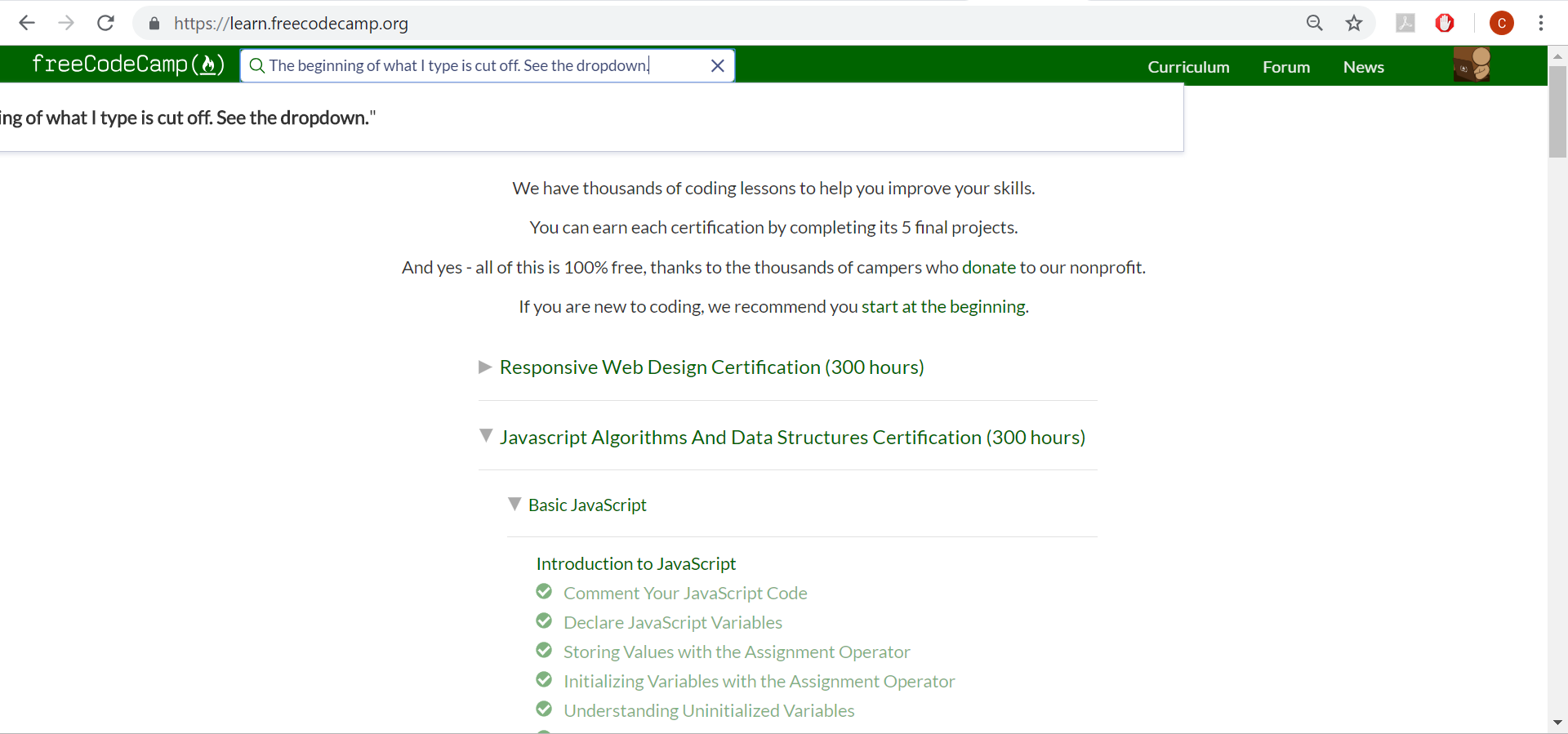Go back to the previous page
The height and width of the screenshot is (734, 1568).
point(27,23)
